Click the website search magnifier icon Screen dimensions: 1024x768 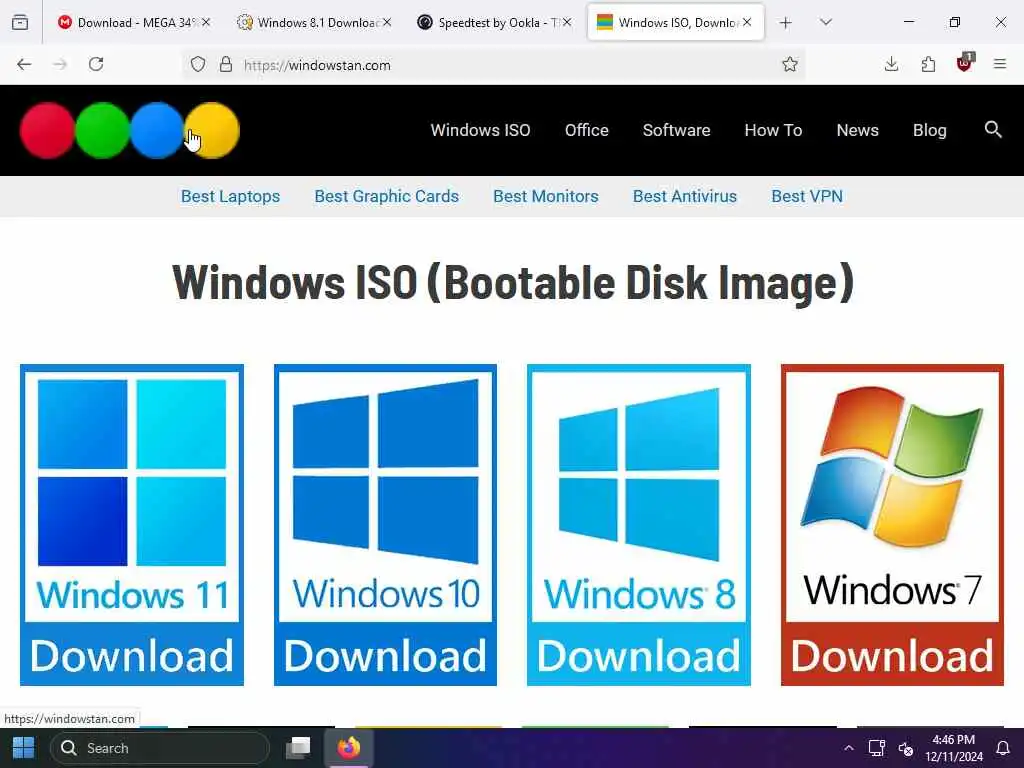993,129
